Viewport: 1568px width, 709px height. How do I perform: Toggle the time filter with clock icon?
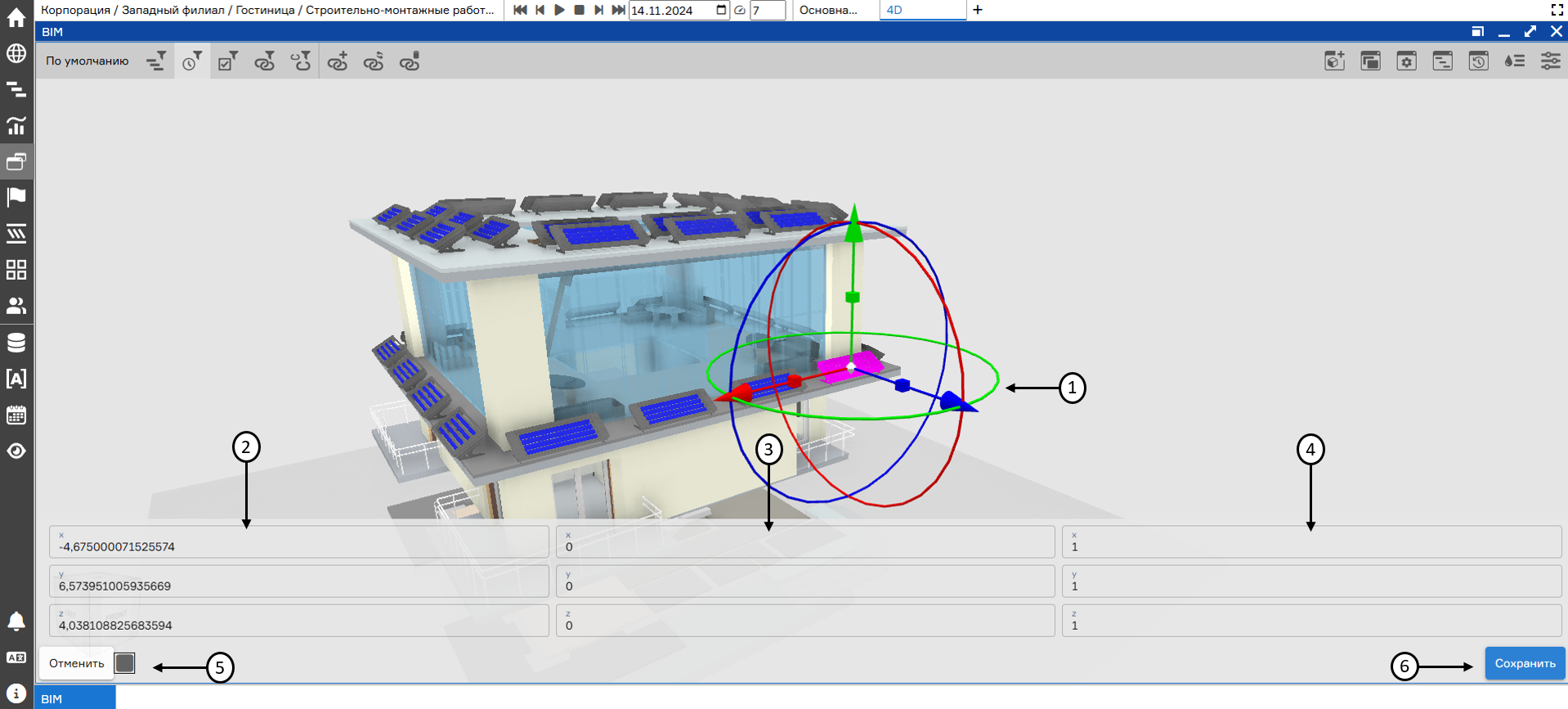tap(192, 61)
